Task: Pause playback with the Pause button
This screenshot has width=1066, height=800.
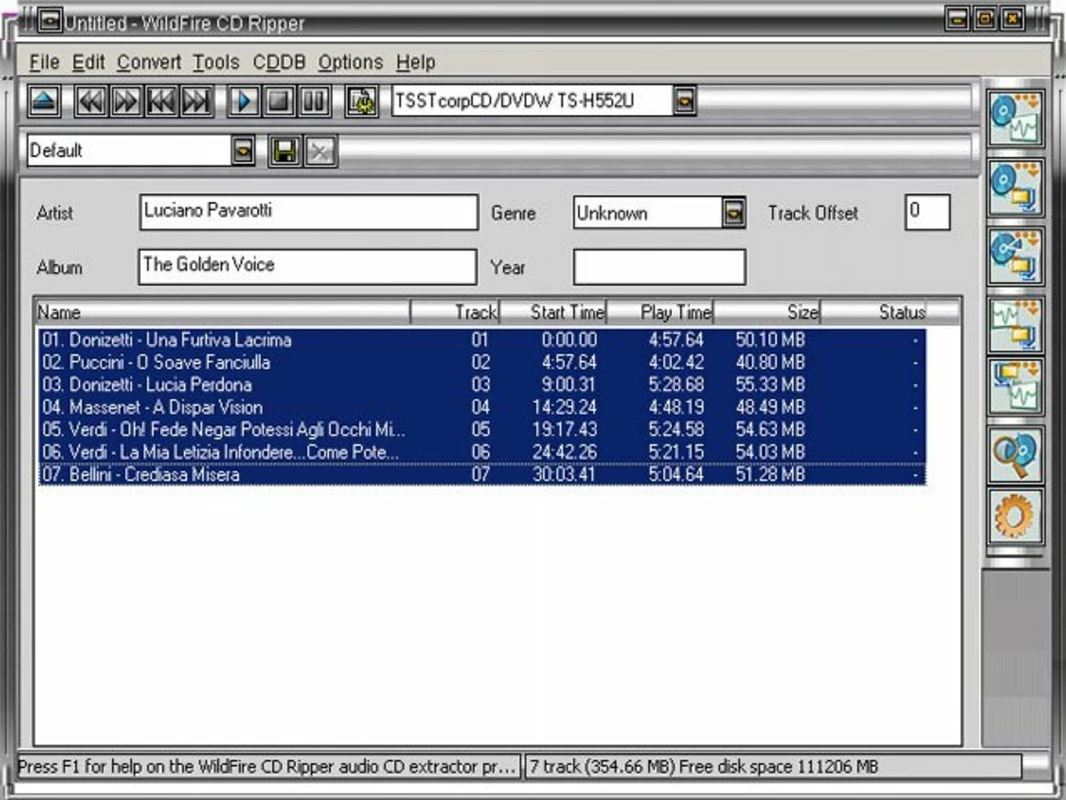Action: pos(314,102)
